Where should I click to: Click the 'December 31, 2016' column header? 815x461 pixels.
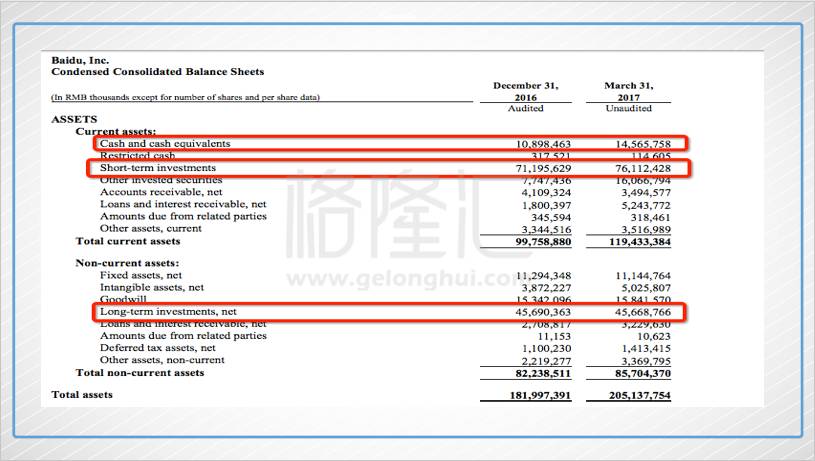525,91
